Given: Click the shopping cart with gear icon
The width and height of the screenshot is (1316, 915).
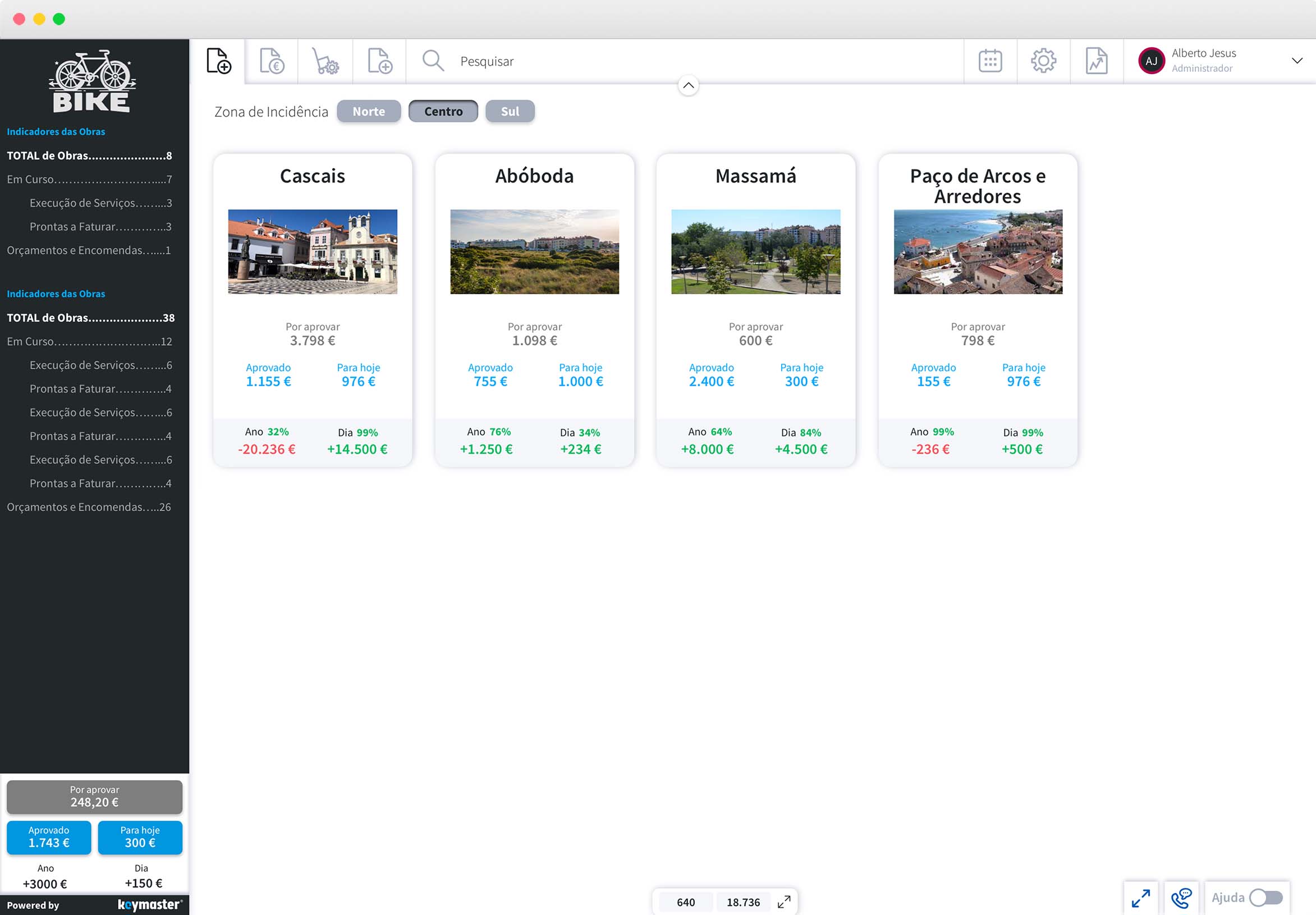Looking at the screenshot, I should click(325, 61).
